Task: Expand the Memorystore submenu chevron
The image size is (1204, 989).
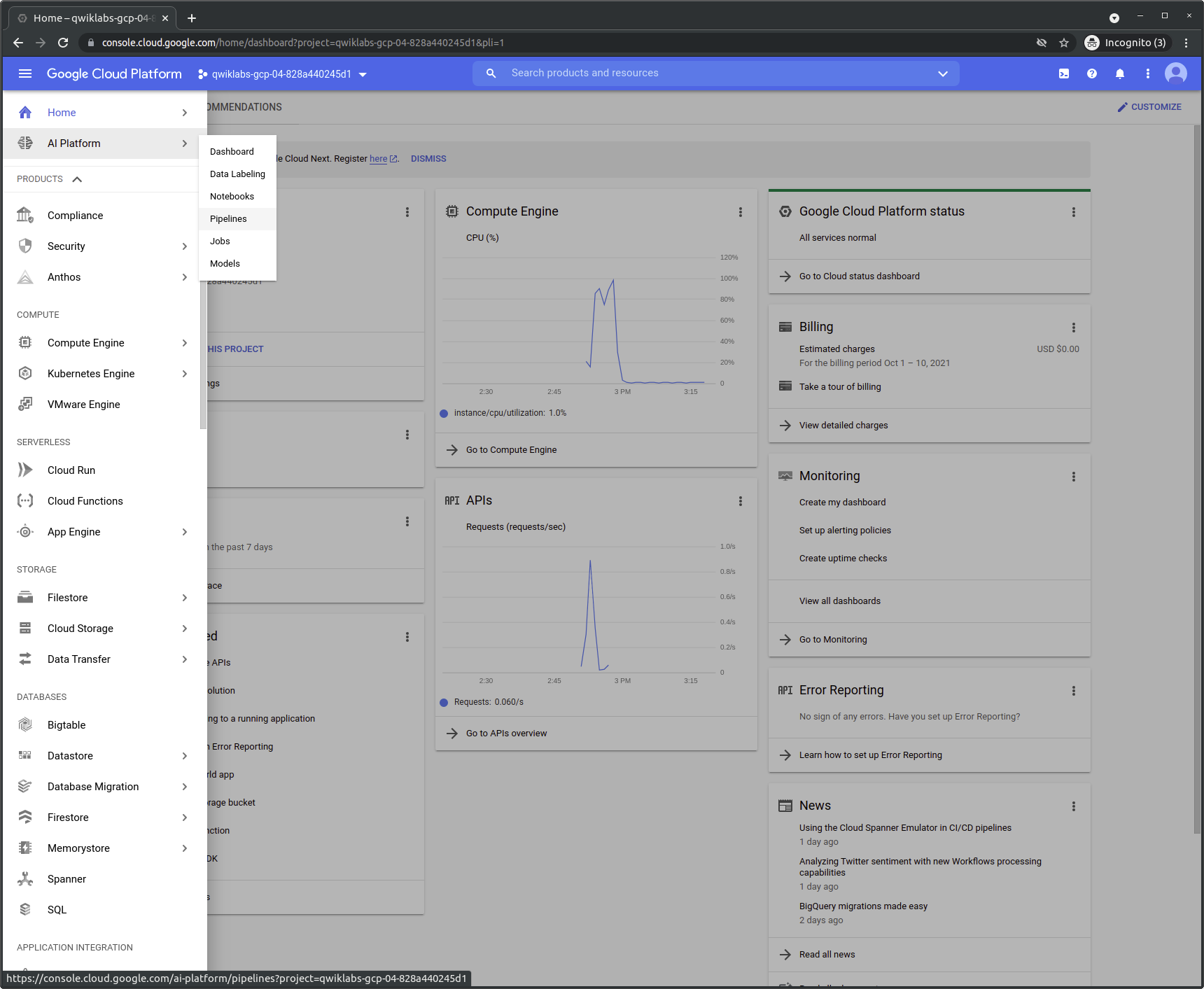Action: (185, 848)
